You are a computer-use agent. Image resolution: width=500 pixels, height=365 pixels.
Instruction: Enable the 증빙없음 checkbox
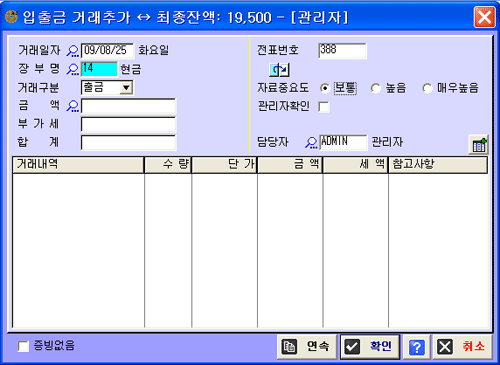(23, 346)
